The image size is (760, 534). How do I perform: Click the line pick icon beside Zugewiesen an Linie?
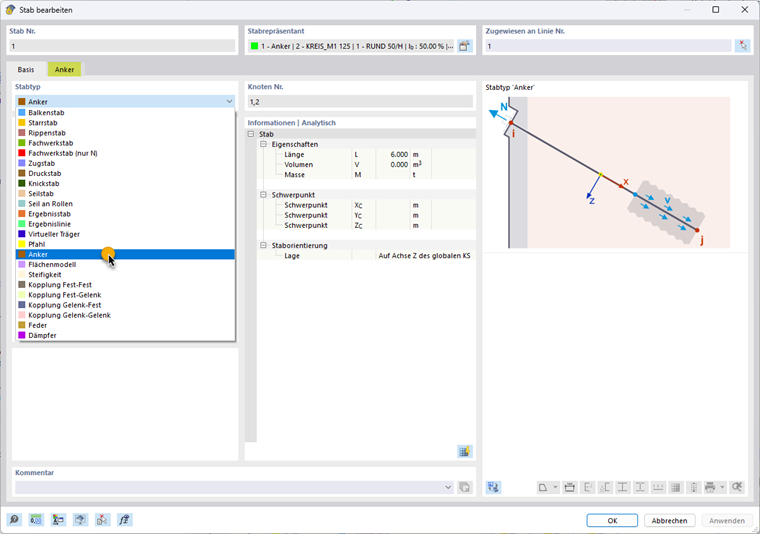tap(742, 46)
